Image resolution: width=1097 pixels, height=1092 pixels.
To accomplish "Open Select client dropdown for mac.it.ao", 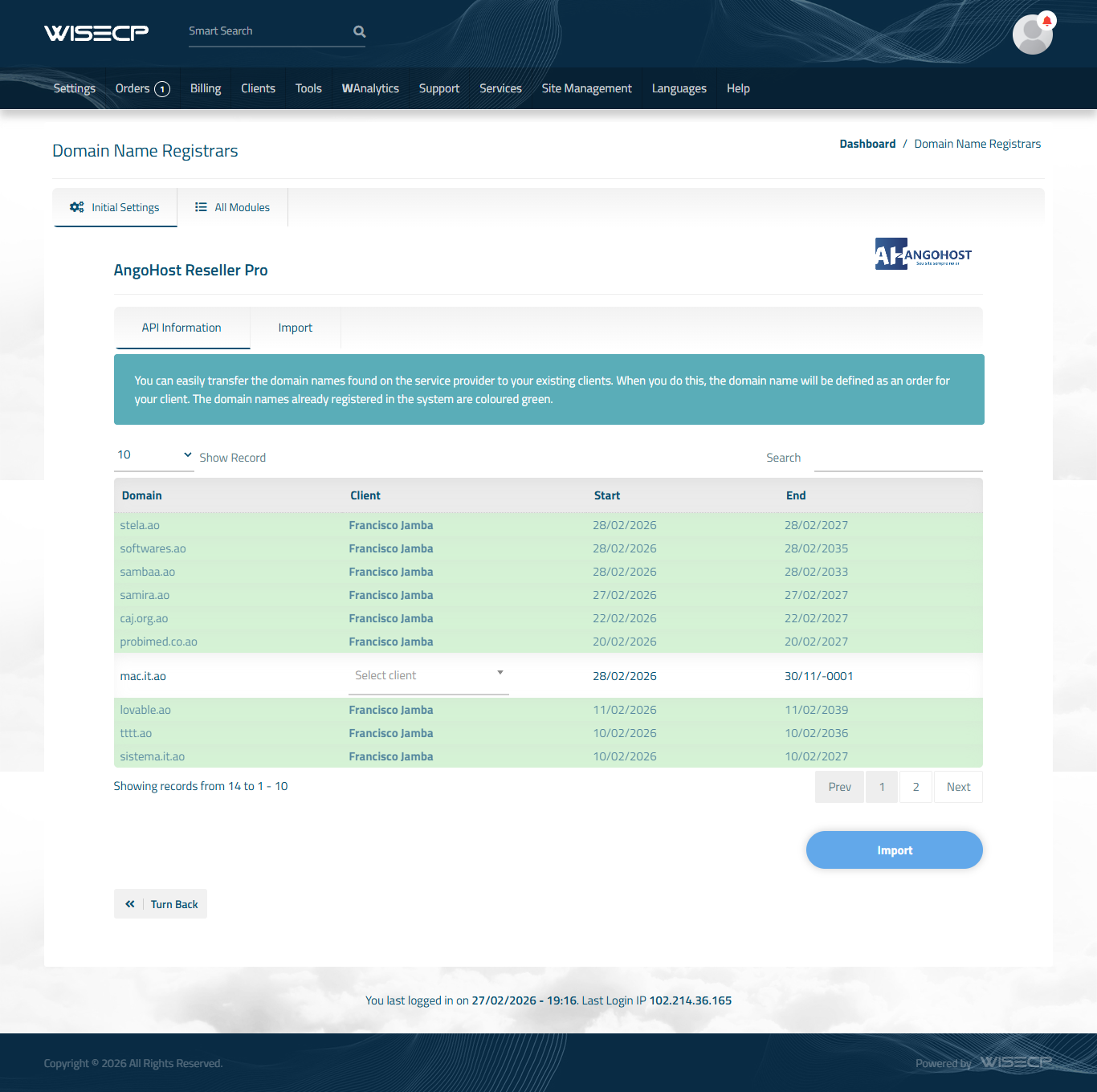I will (x=429, y=675).
